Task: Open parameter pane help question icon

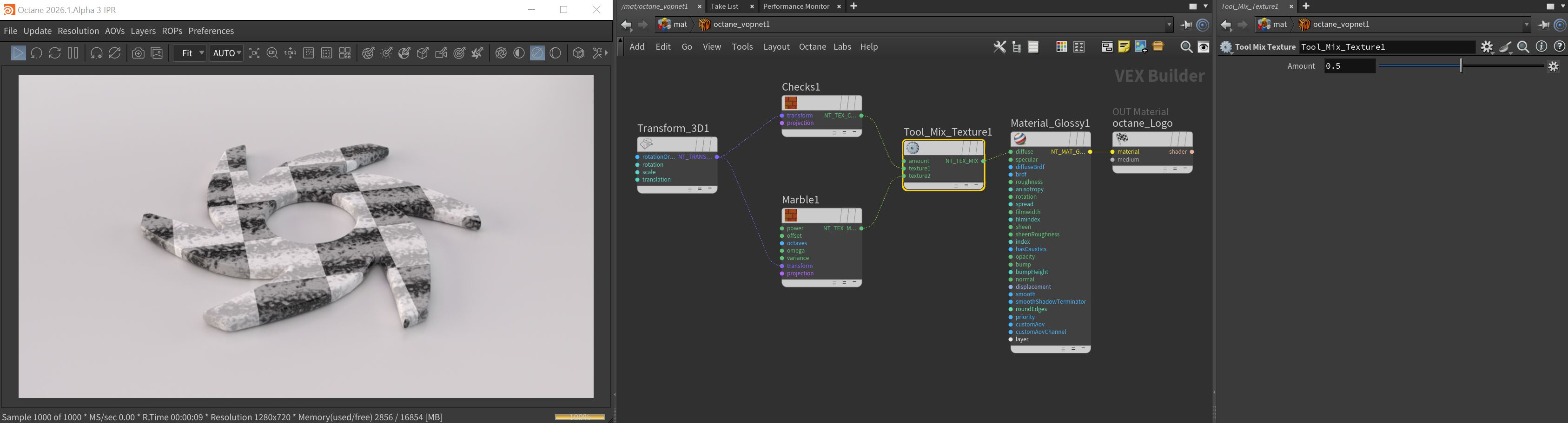Action: click(x=1559, y=47)
